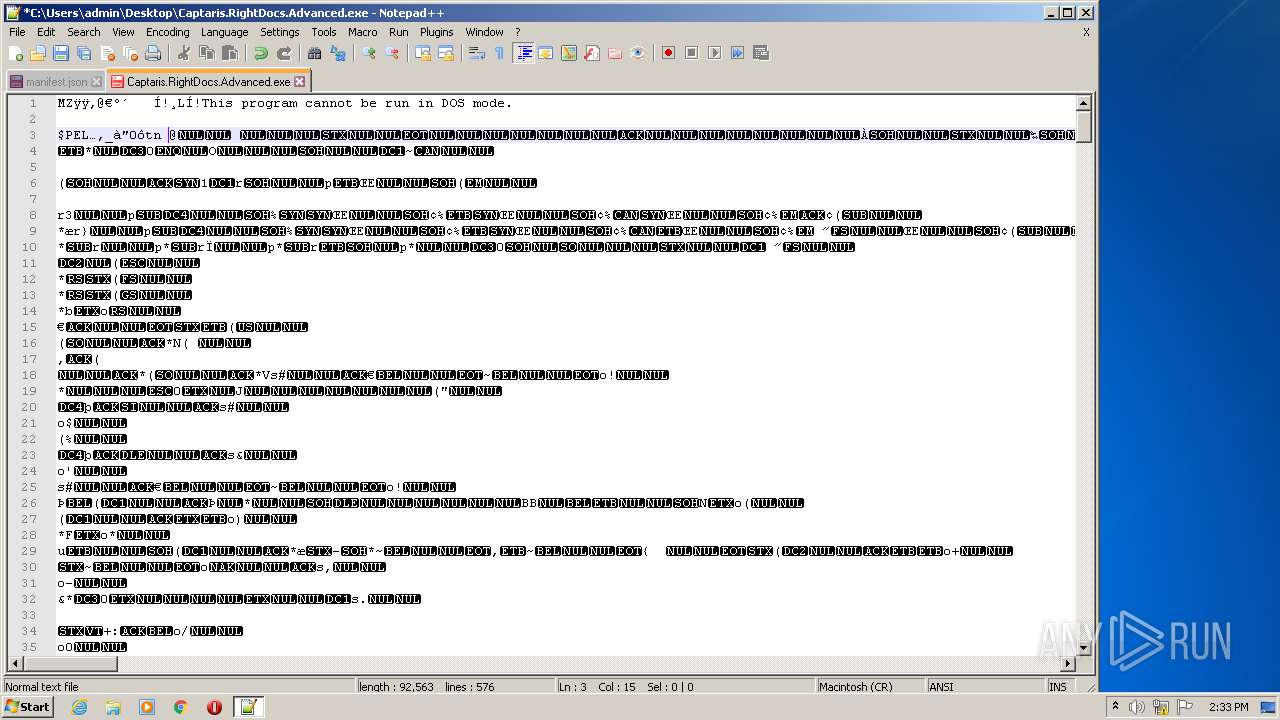Click 'INS' insert mode in status bar
Image resolution: width=1280 pixels, height=720 pixels.
[1058, 687]
